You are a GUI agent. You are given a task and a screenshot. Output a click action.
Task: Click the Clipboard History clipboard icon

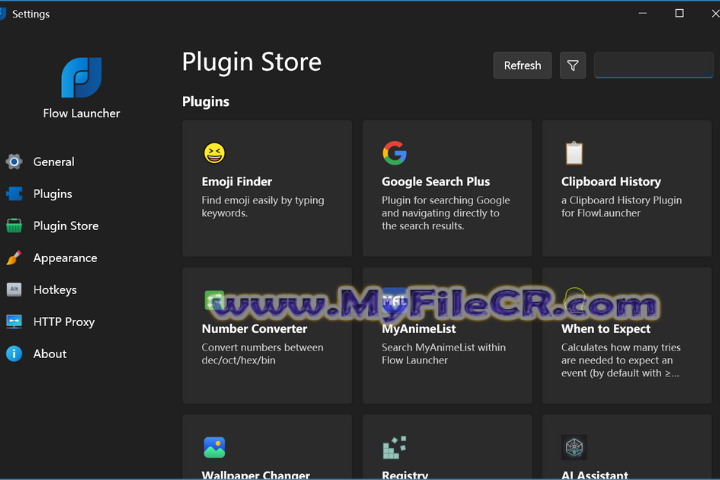[574, 153]
